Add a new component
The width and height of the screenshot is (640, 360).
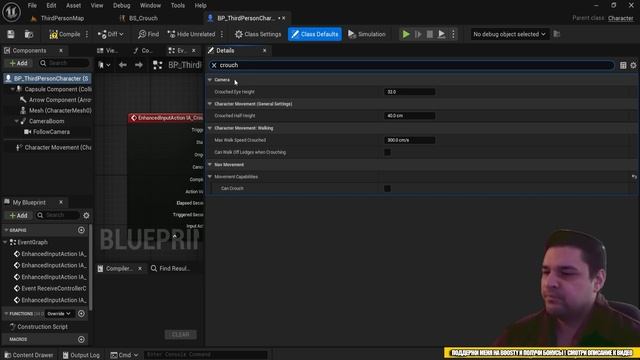[x=18, y=63]
